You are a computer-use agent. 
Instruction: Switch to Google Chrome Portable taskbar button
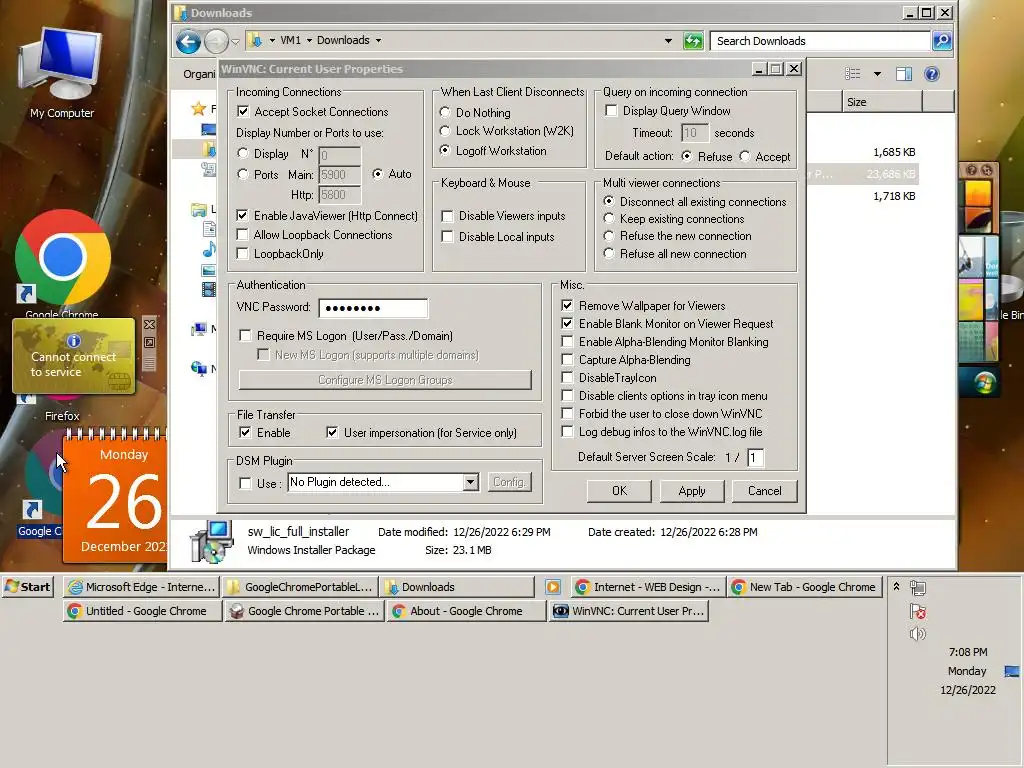tap(304, 611)
